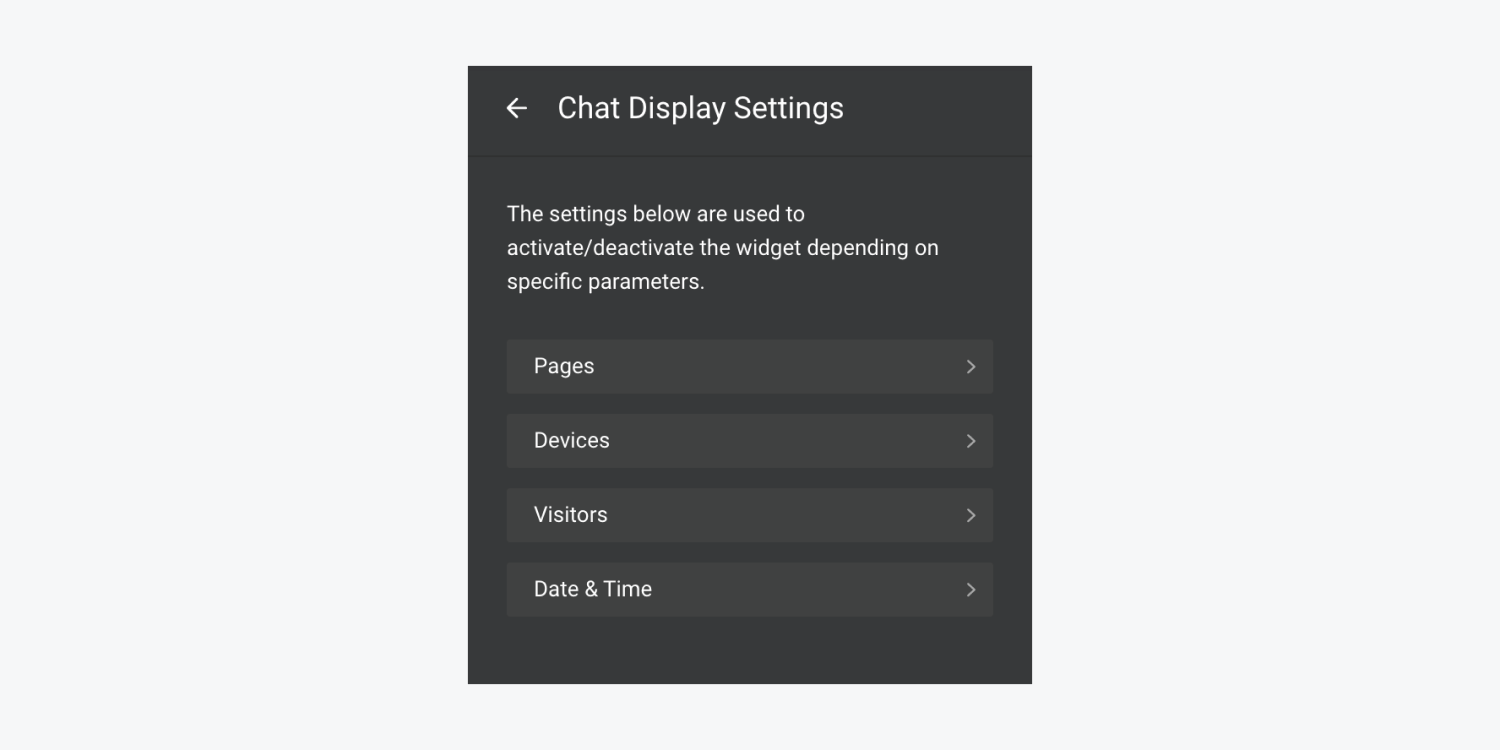The height and width of the screenshot is (751, 1501).
Task: Click the chevron icon on Pages row
Action: (x=970, y=367)
